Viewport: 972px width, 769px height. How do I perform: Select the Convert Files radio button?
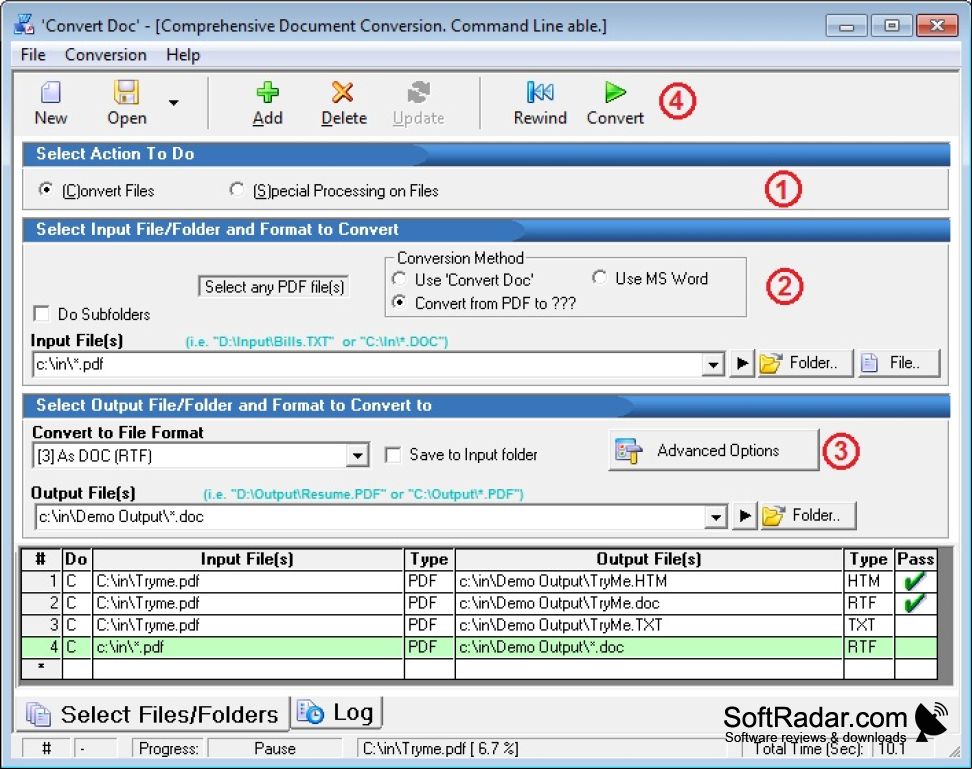click(45, 190)
